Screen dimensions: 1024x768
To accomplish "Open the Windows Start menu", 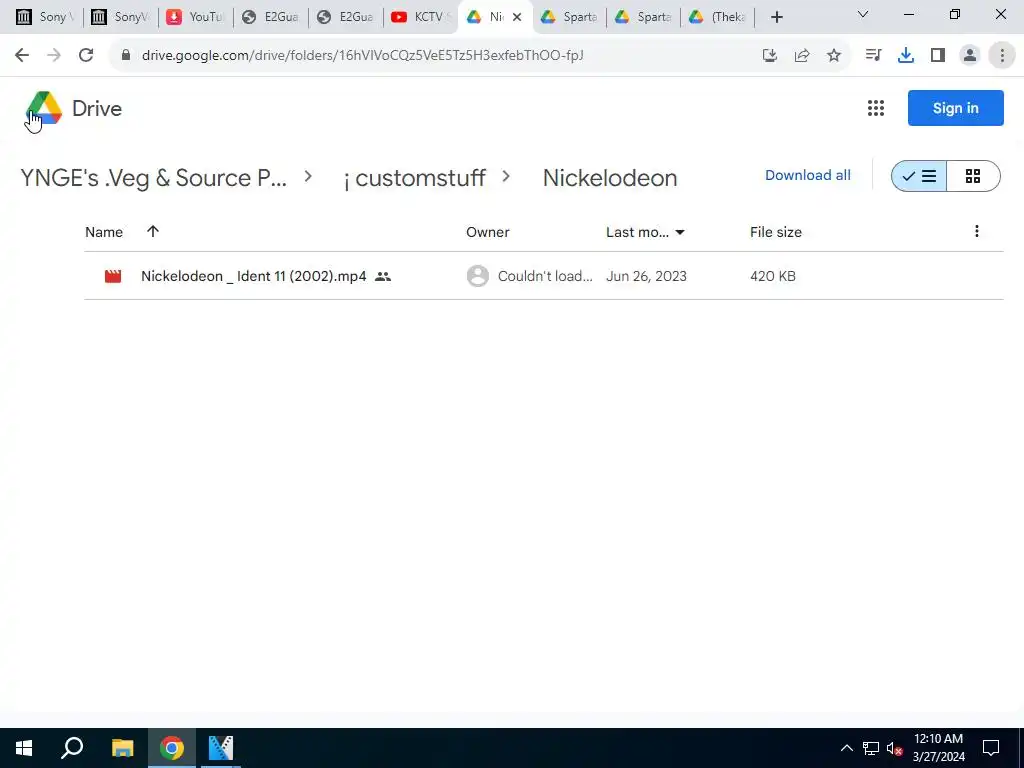I will pos(24,748).
